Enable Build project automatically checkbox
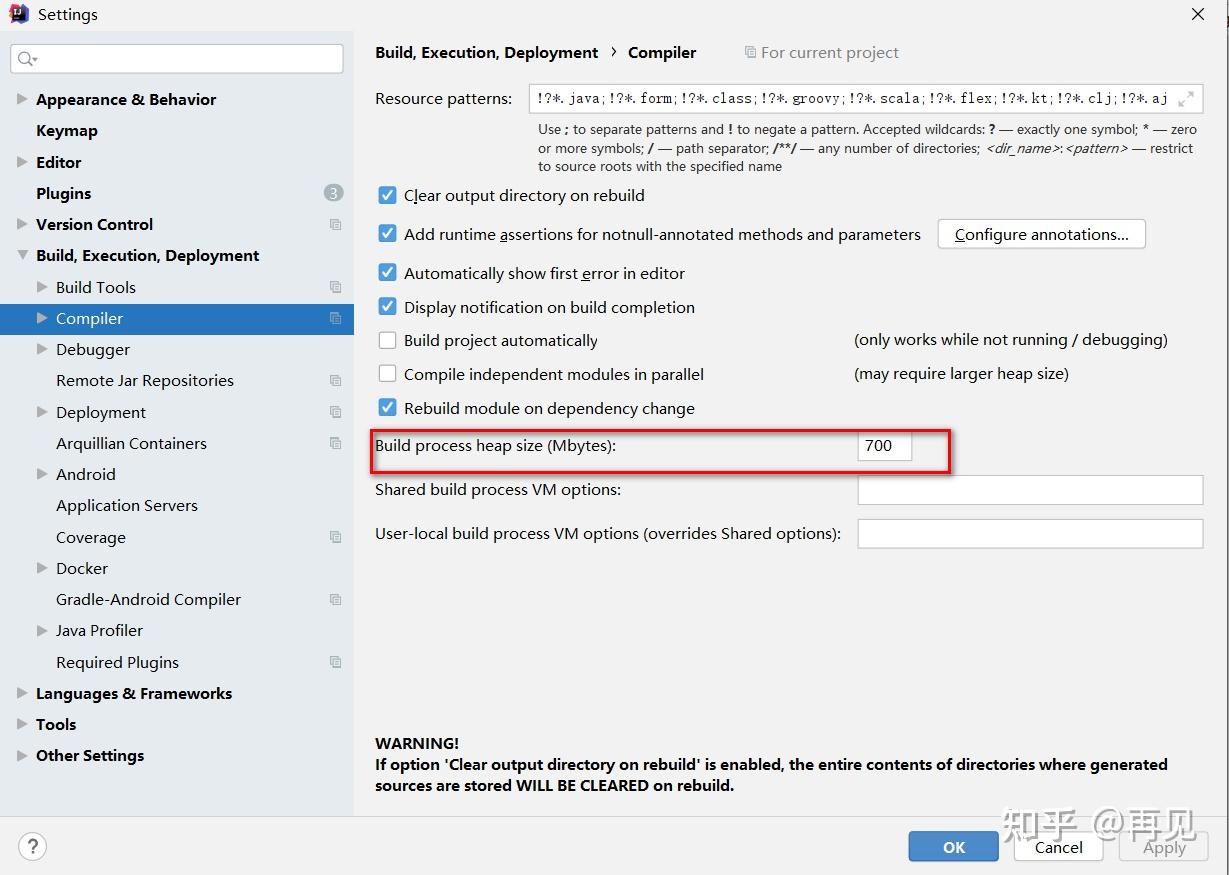The image size is (1229, 875). pyautogui.click(x=388, y=340)
